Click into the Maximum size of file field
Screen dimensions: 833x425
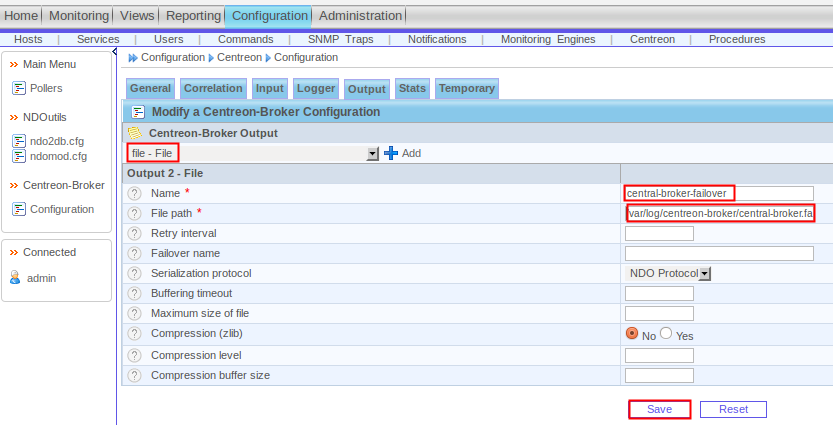(x=659, y=313)
